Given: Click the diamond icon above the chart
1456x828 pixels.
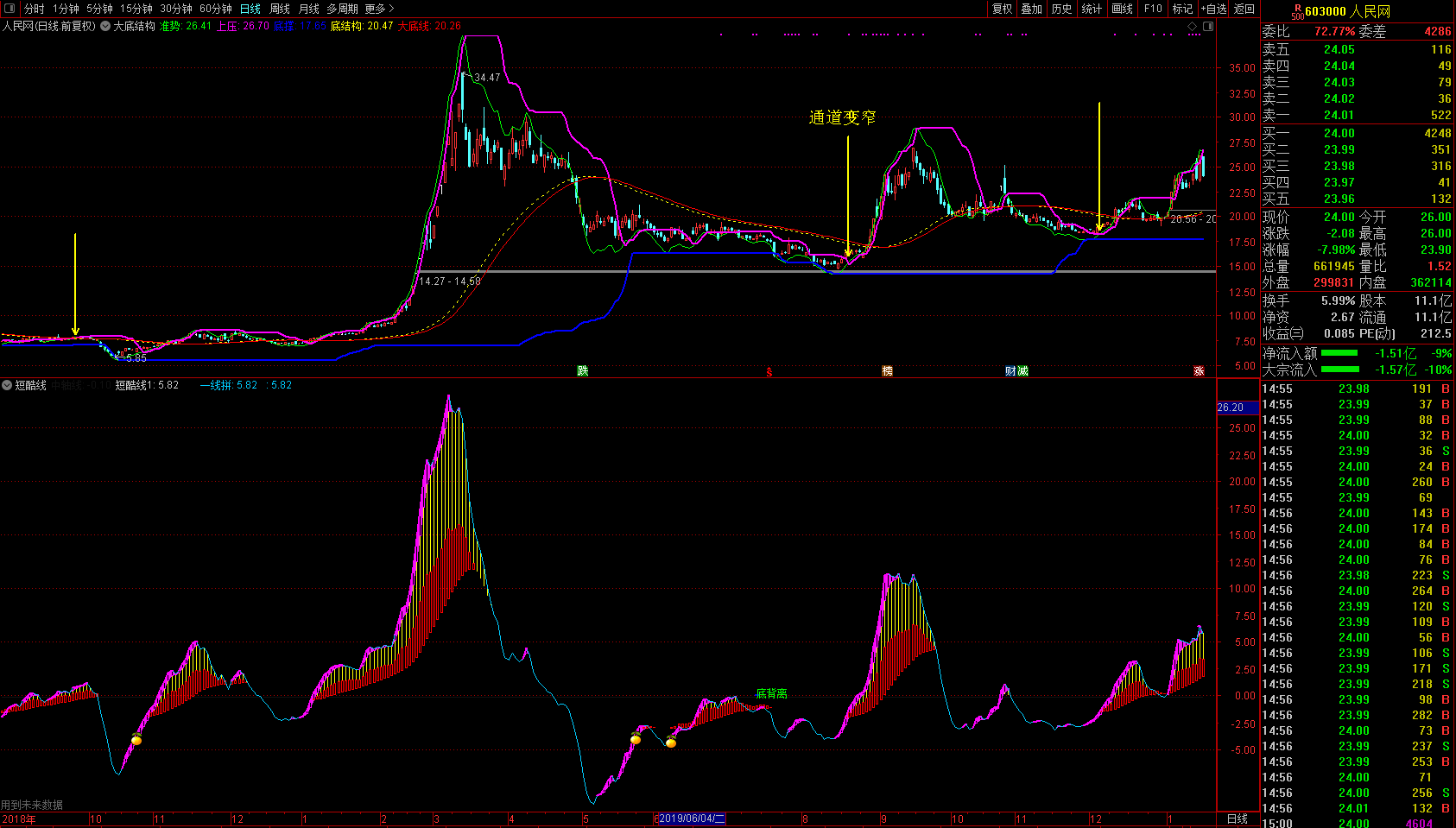Looking at the screenshot, I should [1193, 26].
